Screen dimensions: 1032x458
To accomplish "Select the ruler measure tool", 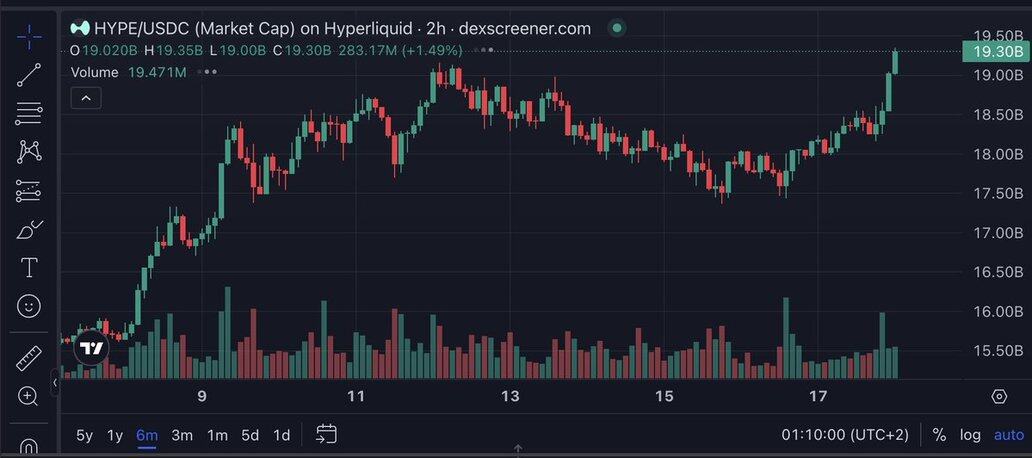I will 29,358.
